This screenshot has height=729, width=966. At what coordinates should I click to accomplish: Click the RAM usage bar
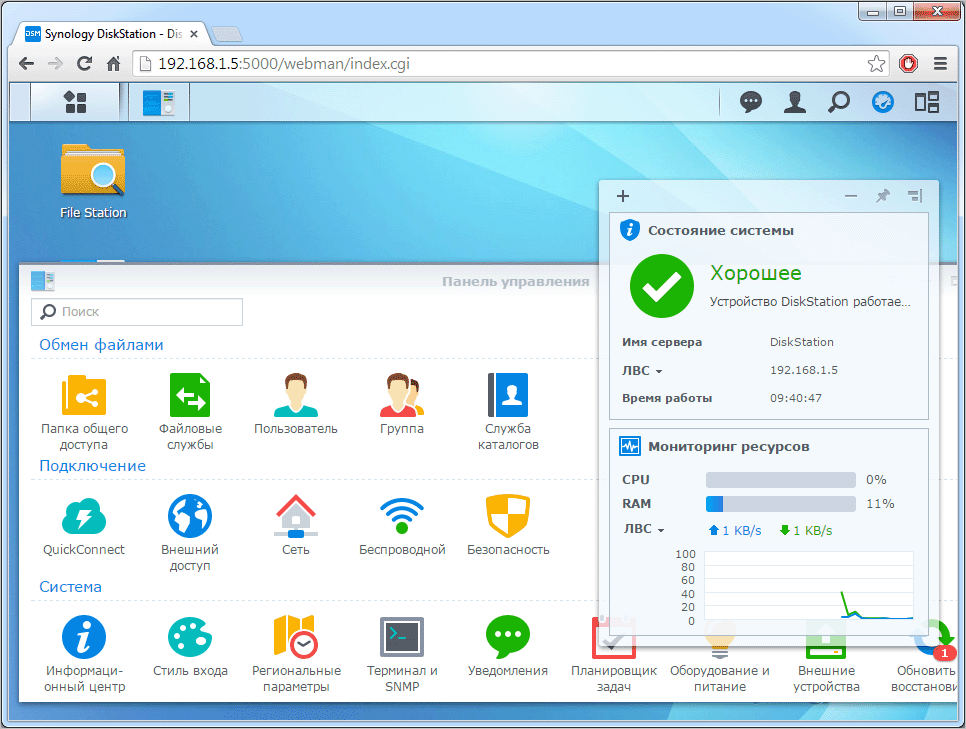781,504
